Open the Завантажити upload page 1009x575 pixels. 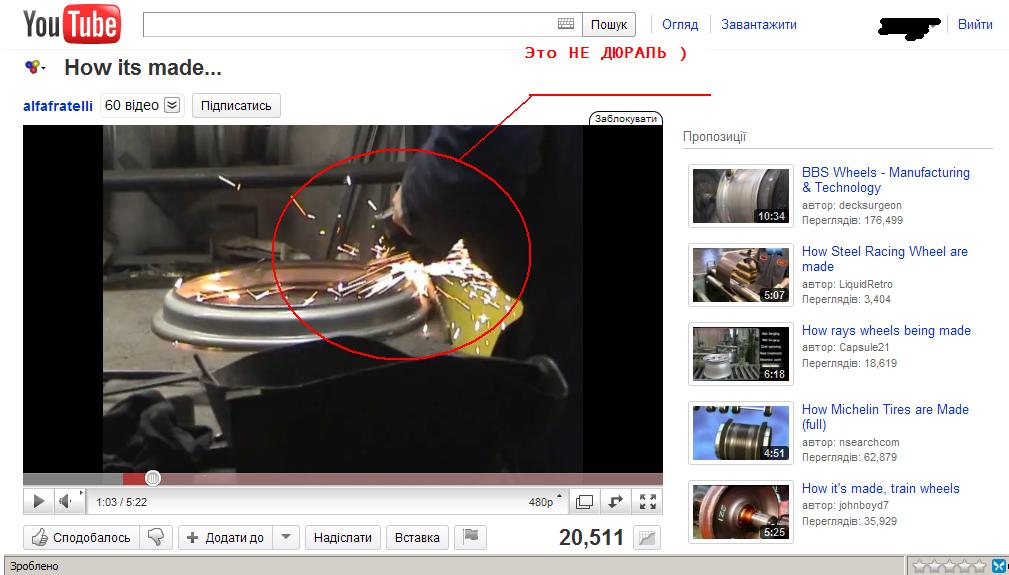(758, 24)
